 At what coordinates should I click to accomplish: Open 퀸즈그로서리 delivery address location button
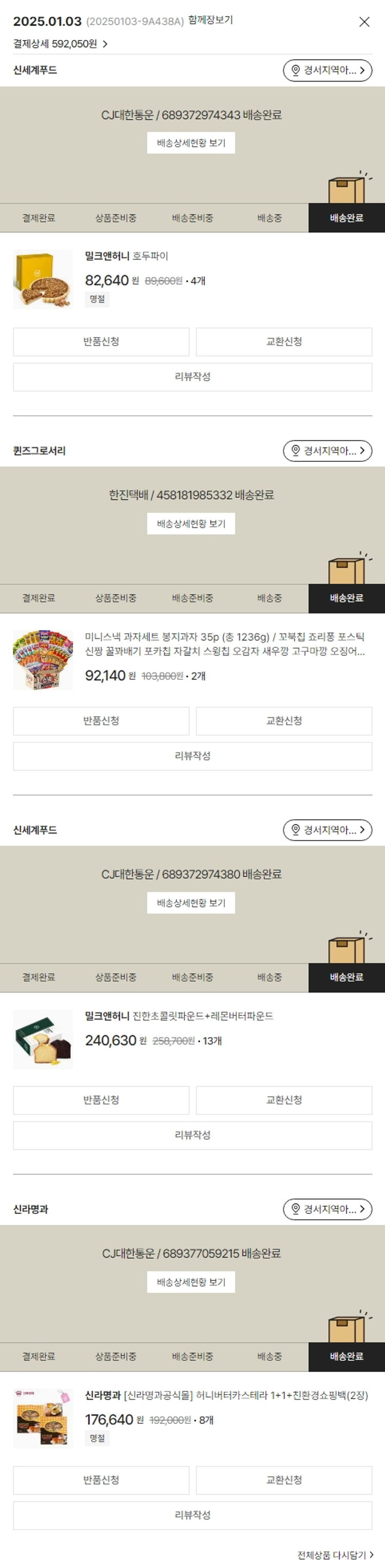point(328,450)
